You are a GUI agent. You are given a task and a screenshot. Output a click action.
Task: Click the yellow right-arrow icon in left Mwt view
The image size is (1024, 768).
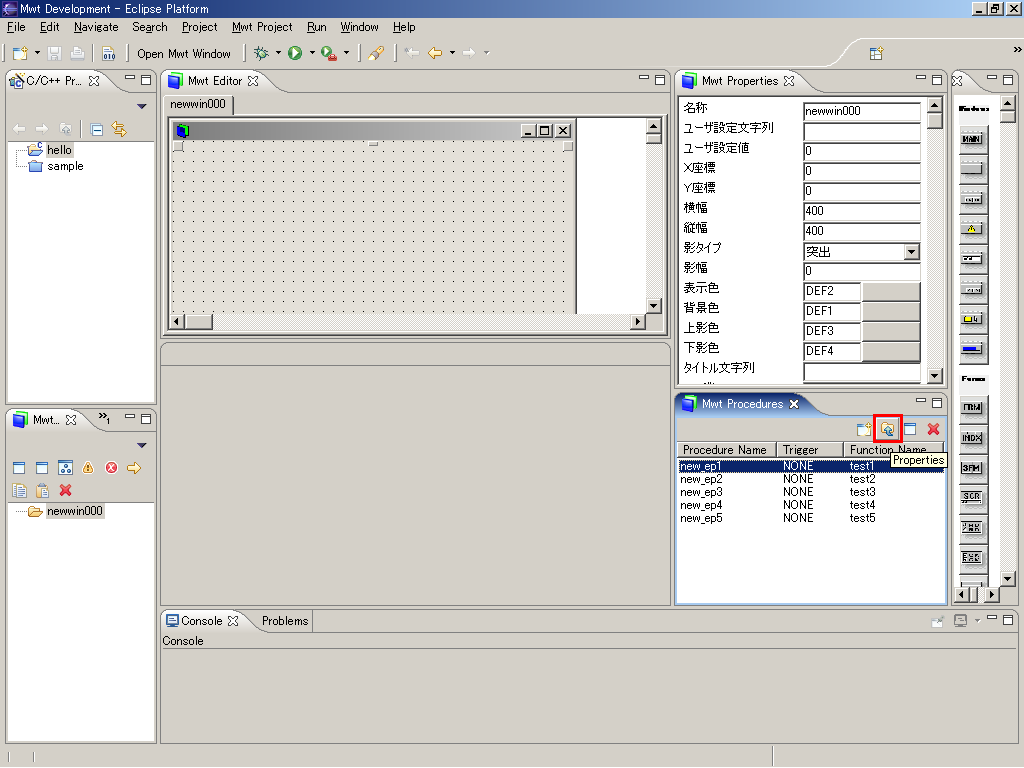pyautogui.click(x=134, y=468)
